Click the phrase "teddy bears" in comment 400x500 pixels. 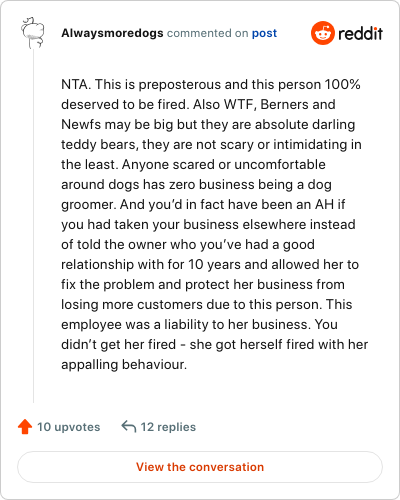click(98, 145)
